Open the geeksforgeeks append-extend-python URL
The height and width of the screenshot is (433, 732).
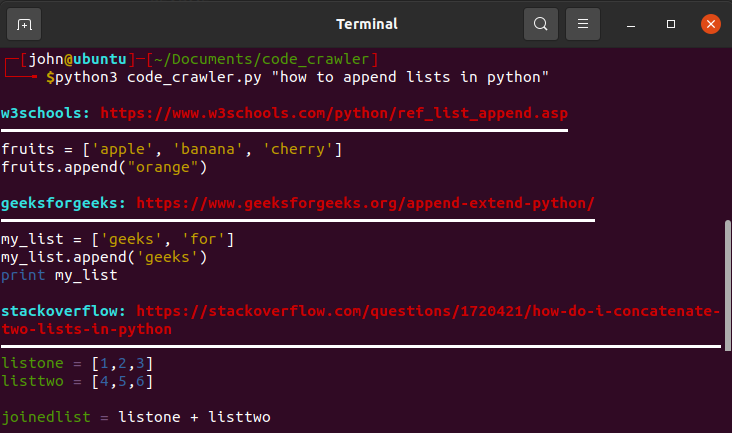[x=365, y=203]
